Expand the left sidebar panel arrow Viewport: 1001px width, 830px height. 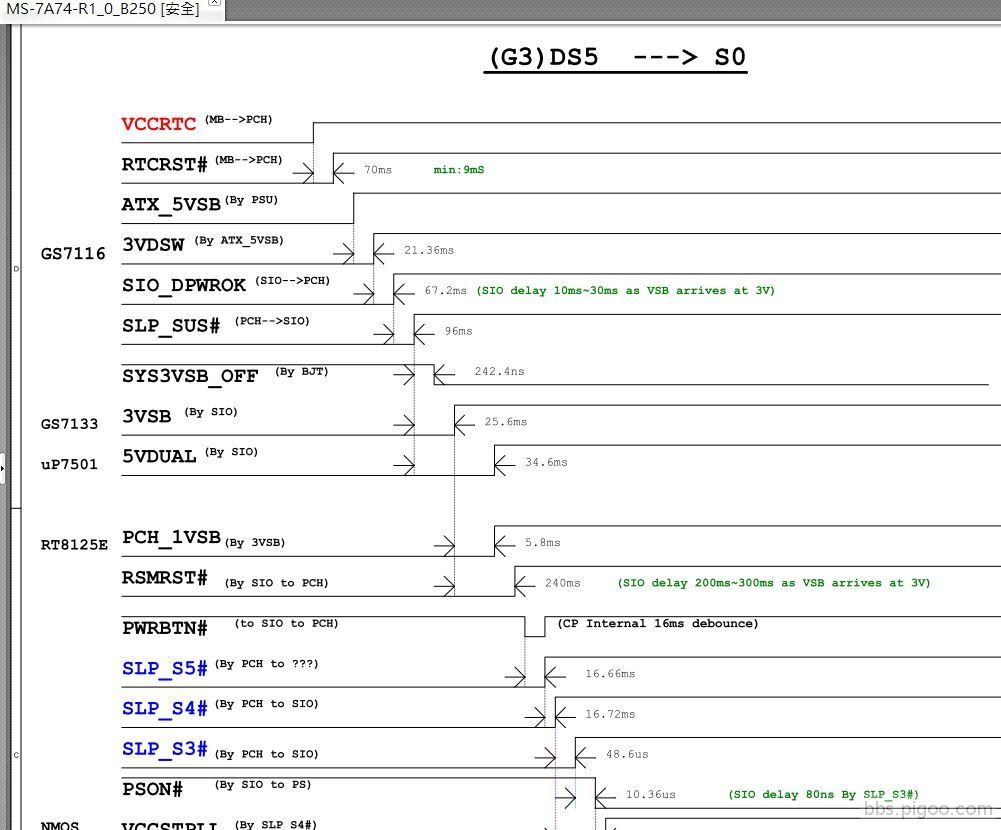(5, 467)
